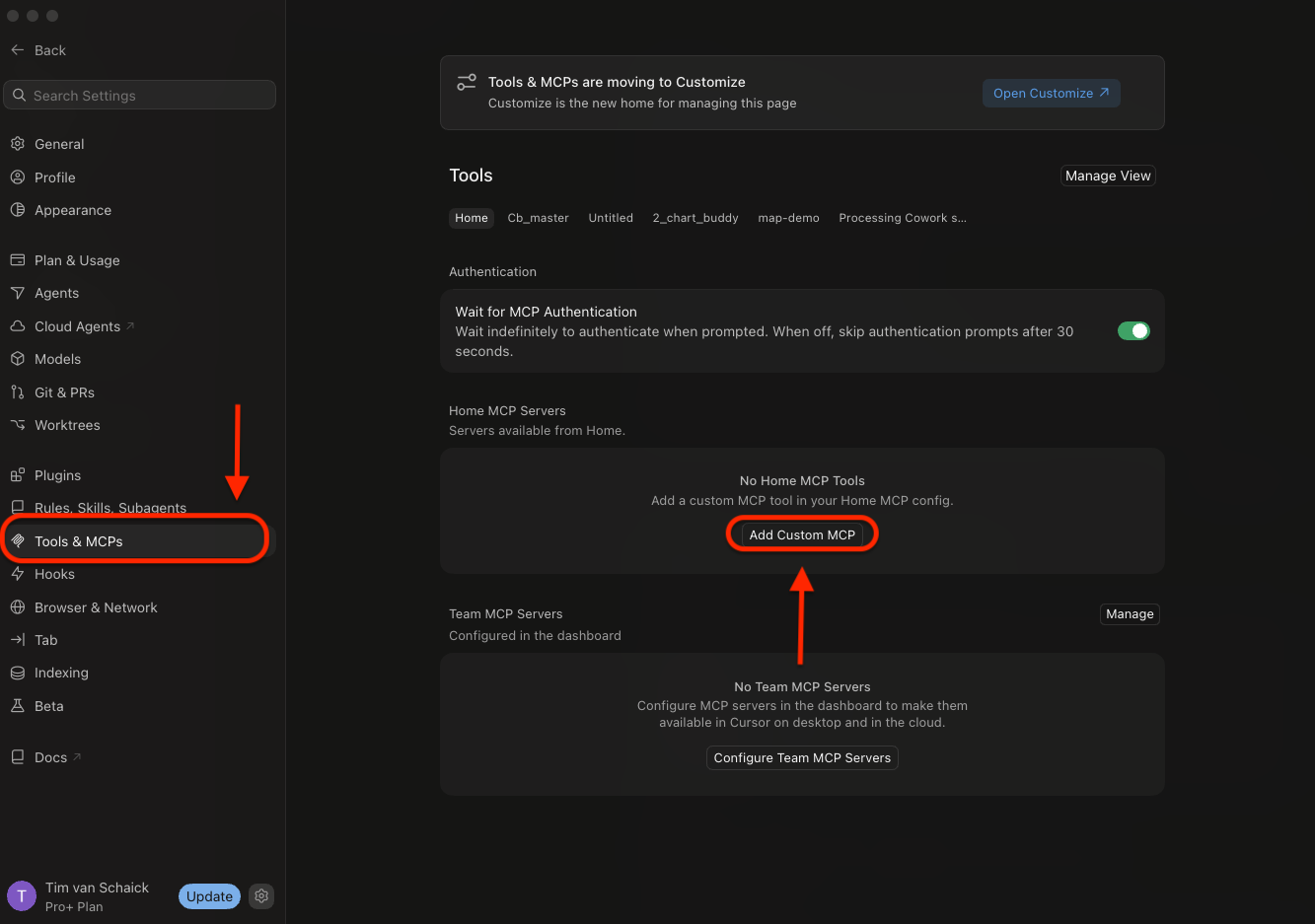Click the Cloud Agents cloud icon
Screen dimensions: 1315x924
(18, 326)
